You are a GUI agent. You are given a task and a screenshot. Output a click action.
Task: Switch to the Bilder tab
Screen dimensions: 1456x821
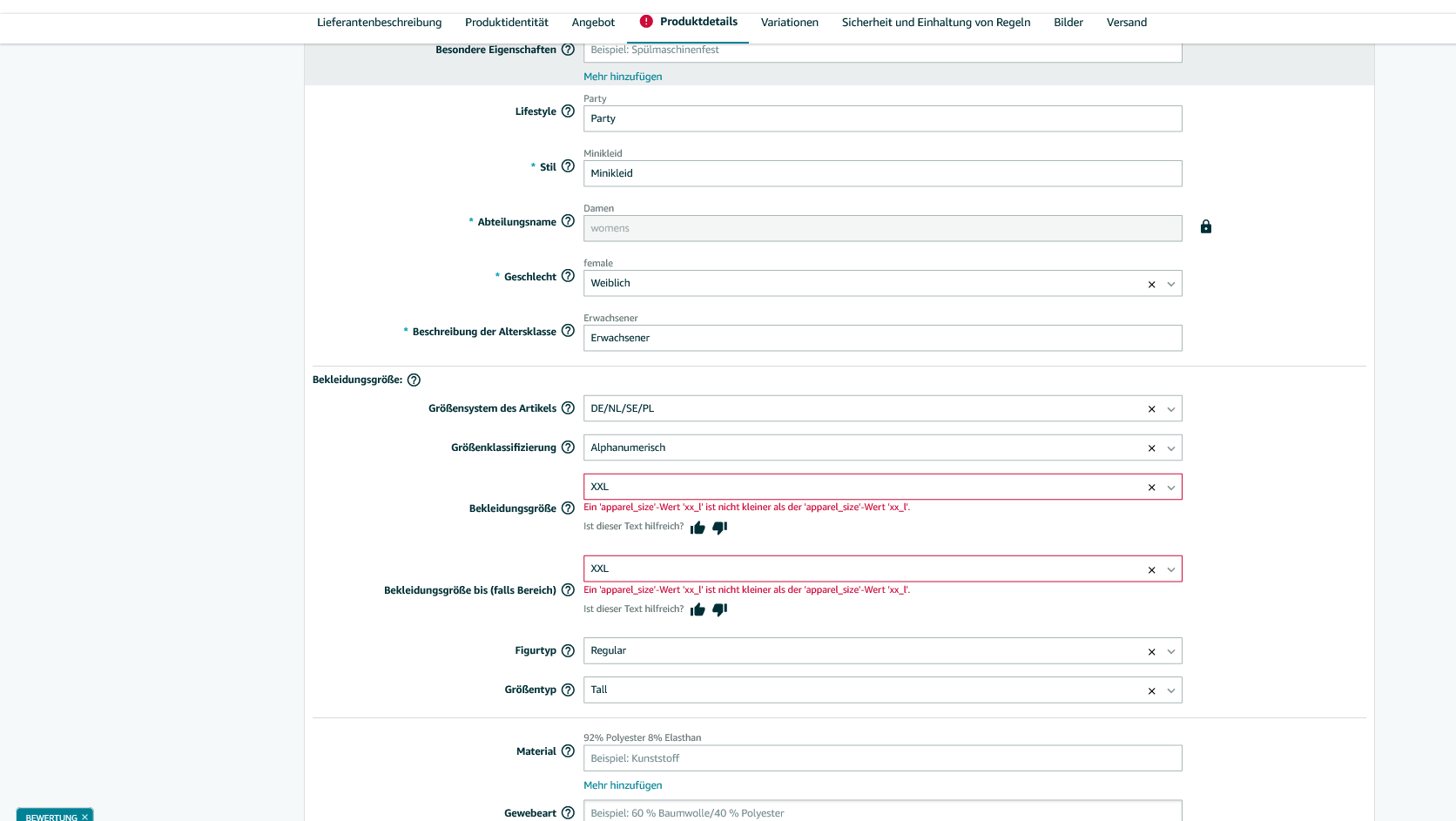1068,23
